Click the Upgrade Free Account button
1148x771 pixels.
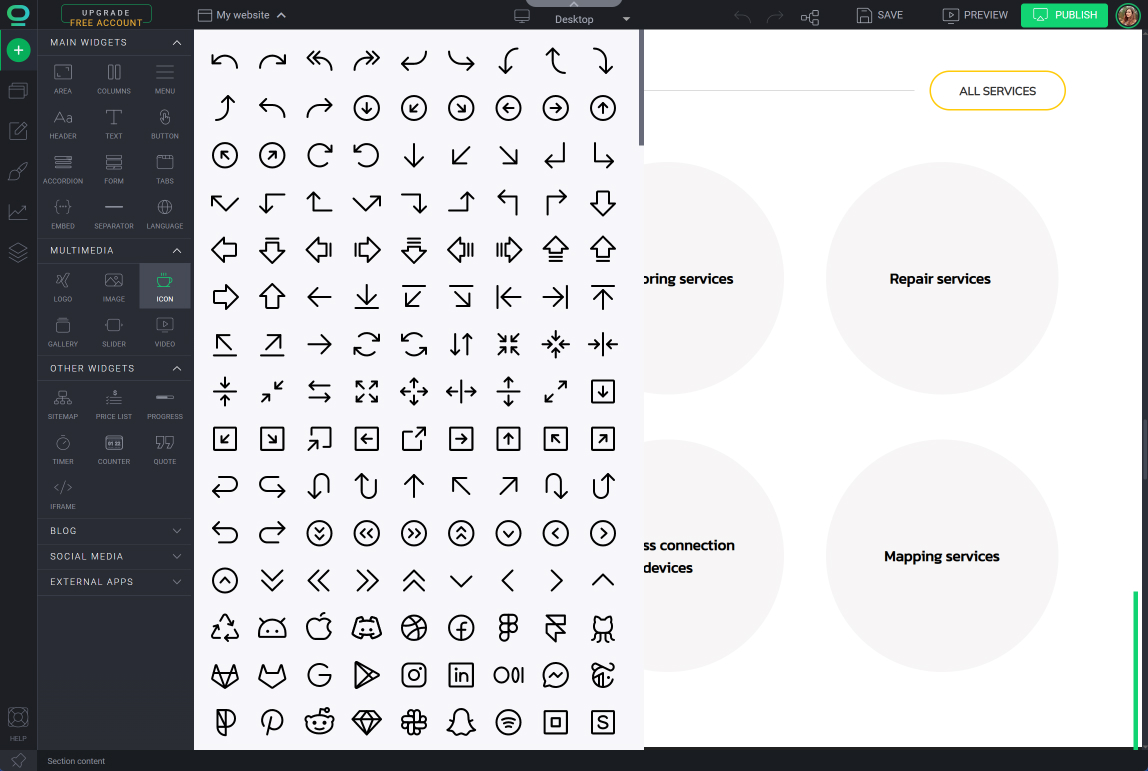(106, 15)
